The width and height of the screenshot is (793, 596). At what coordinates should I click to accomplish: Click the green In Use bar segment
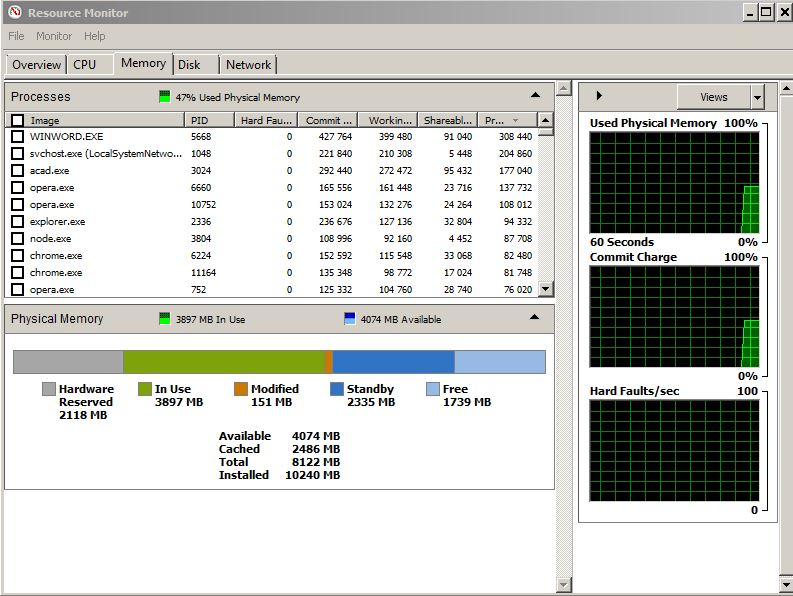(x=224, y=362)
